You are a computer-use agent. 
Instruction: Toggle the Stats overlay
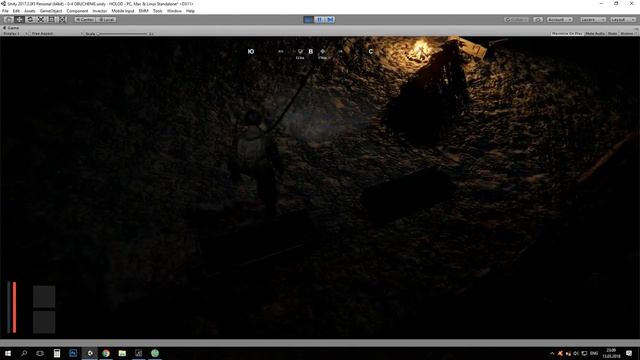(x=612, y=33)
